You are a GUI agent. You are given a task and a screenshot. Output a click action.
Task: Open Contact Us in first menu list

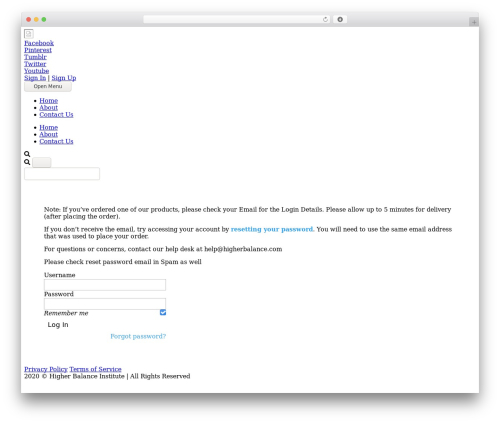coord(56,115)
